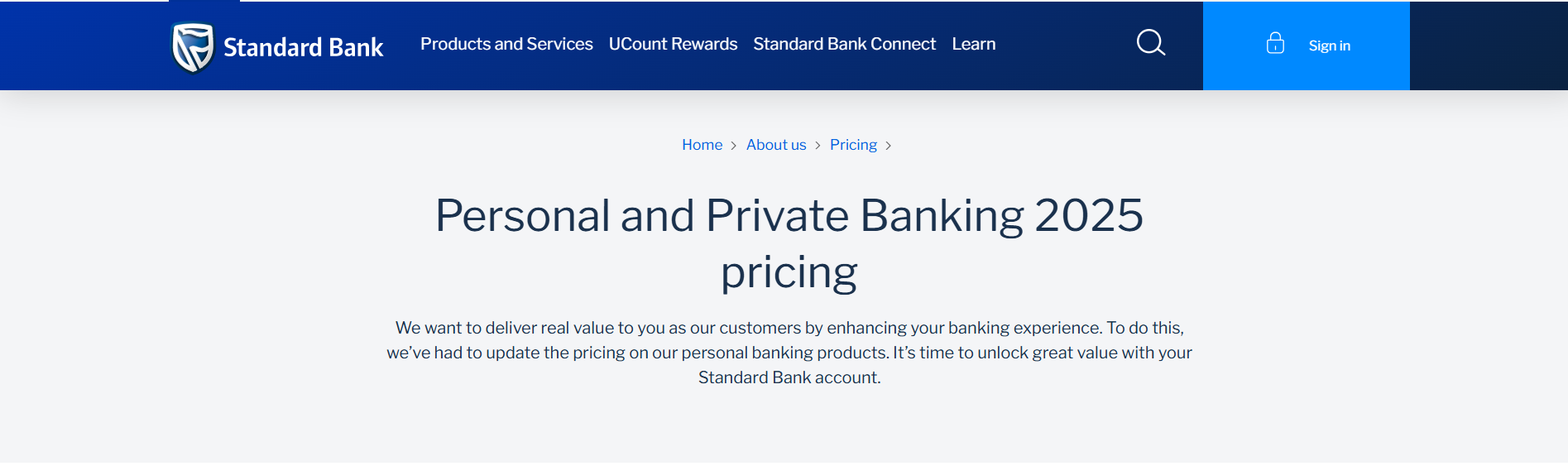Click the Standard Bank wordmark text
The width and height of the screenshot is (1568, 466).
click(303, 47)
